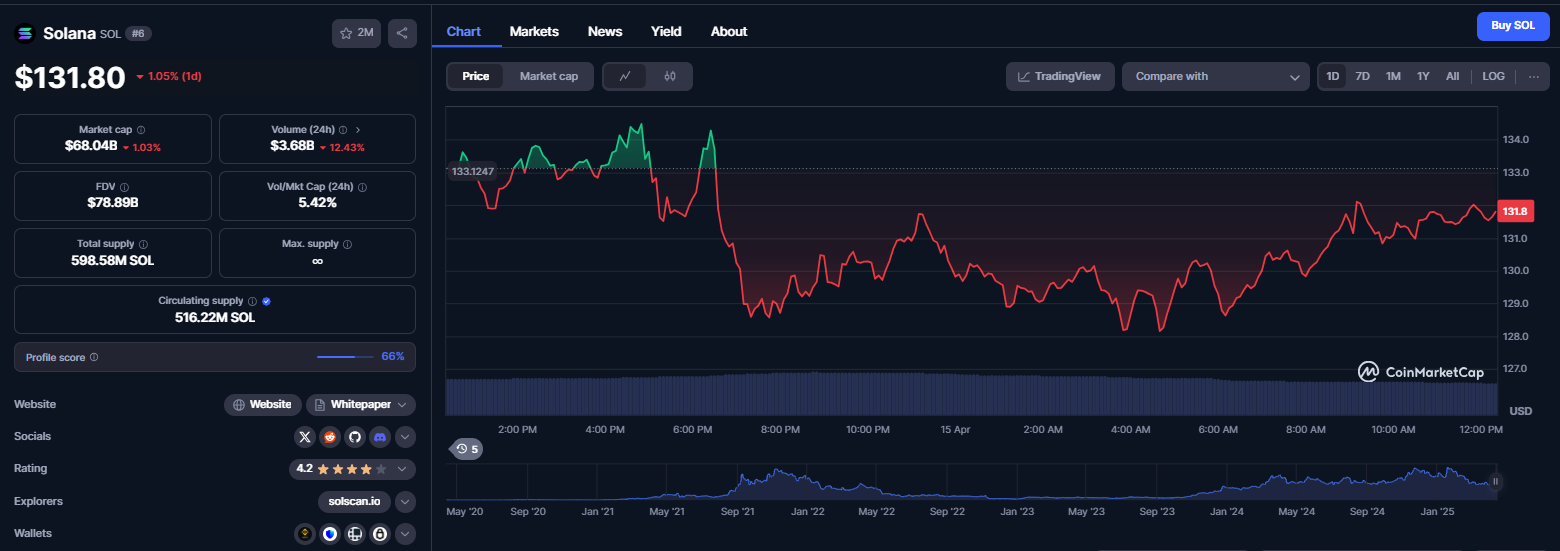This screenshot has height=551, width=1560.
Task: Open the X (Twitter) social icon
Action: (305, 437)
